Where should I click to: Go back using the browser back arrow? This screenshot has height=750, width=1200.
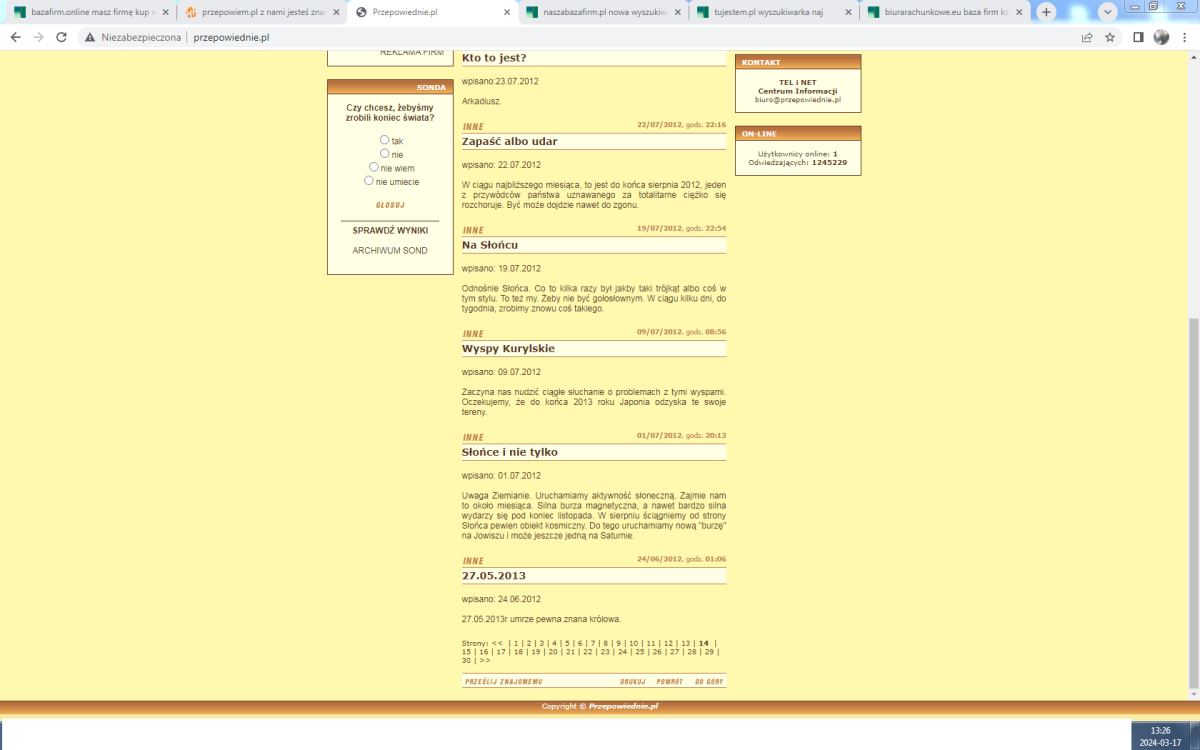tap(15, 37)
